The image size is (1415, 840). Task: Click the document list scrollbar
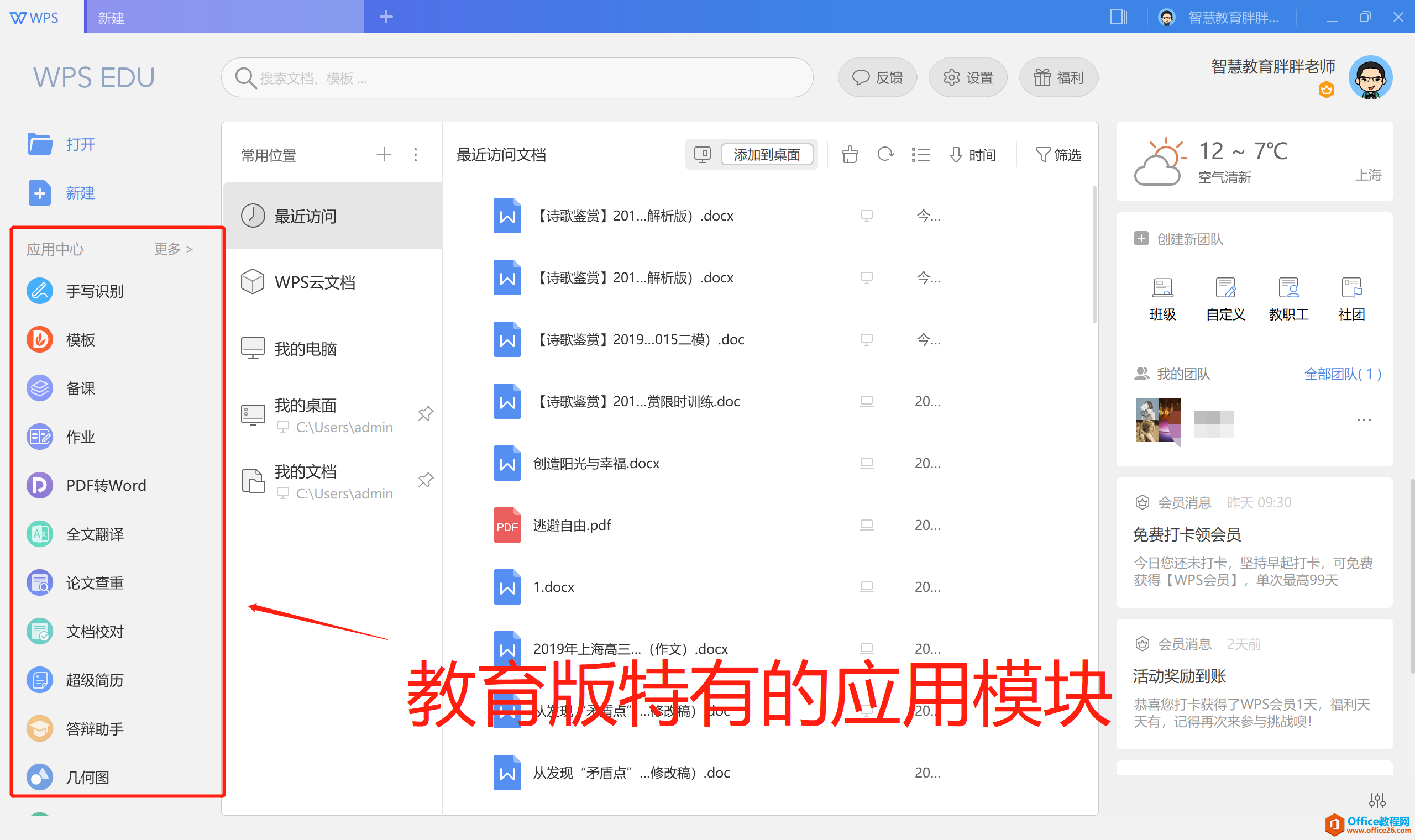[x=1094, y=255]
